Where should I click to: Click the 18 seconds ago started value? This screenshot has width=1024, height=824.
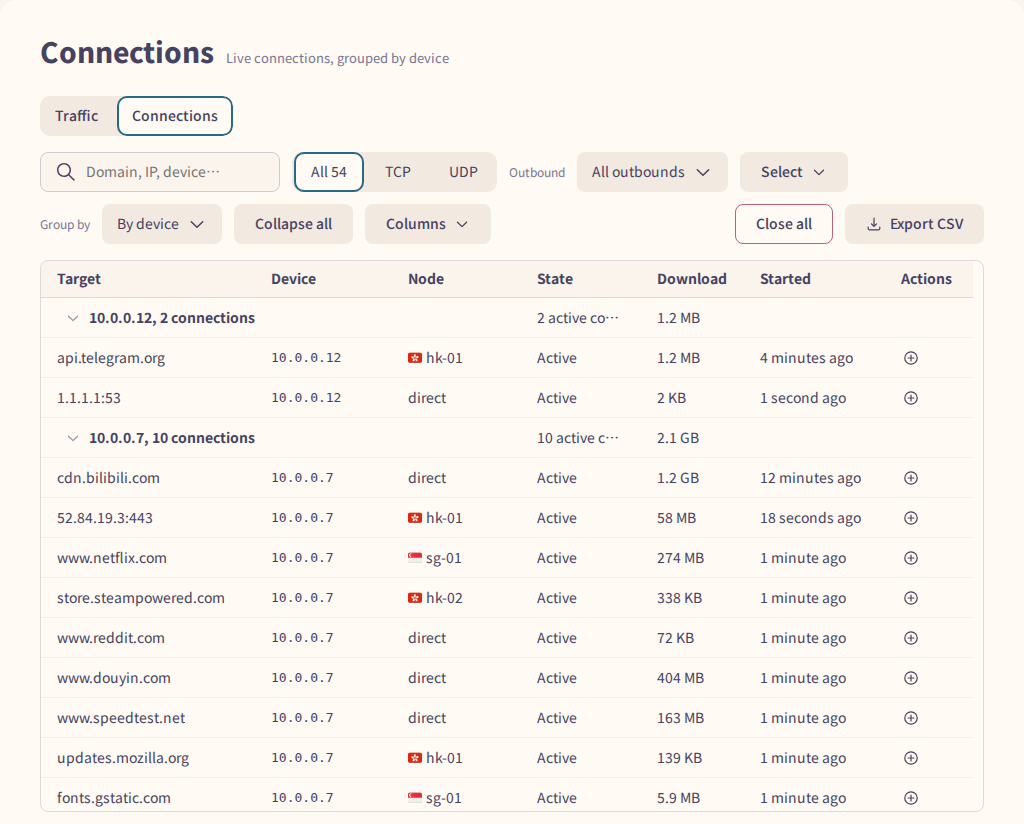click(810, 518)
